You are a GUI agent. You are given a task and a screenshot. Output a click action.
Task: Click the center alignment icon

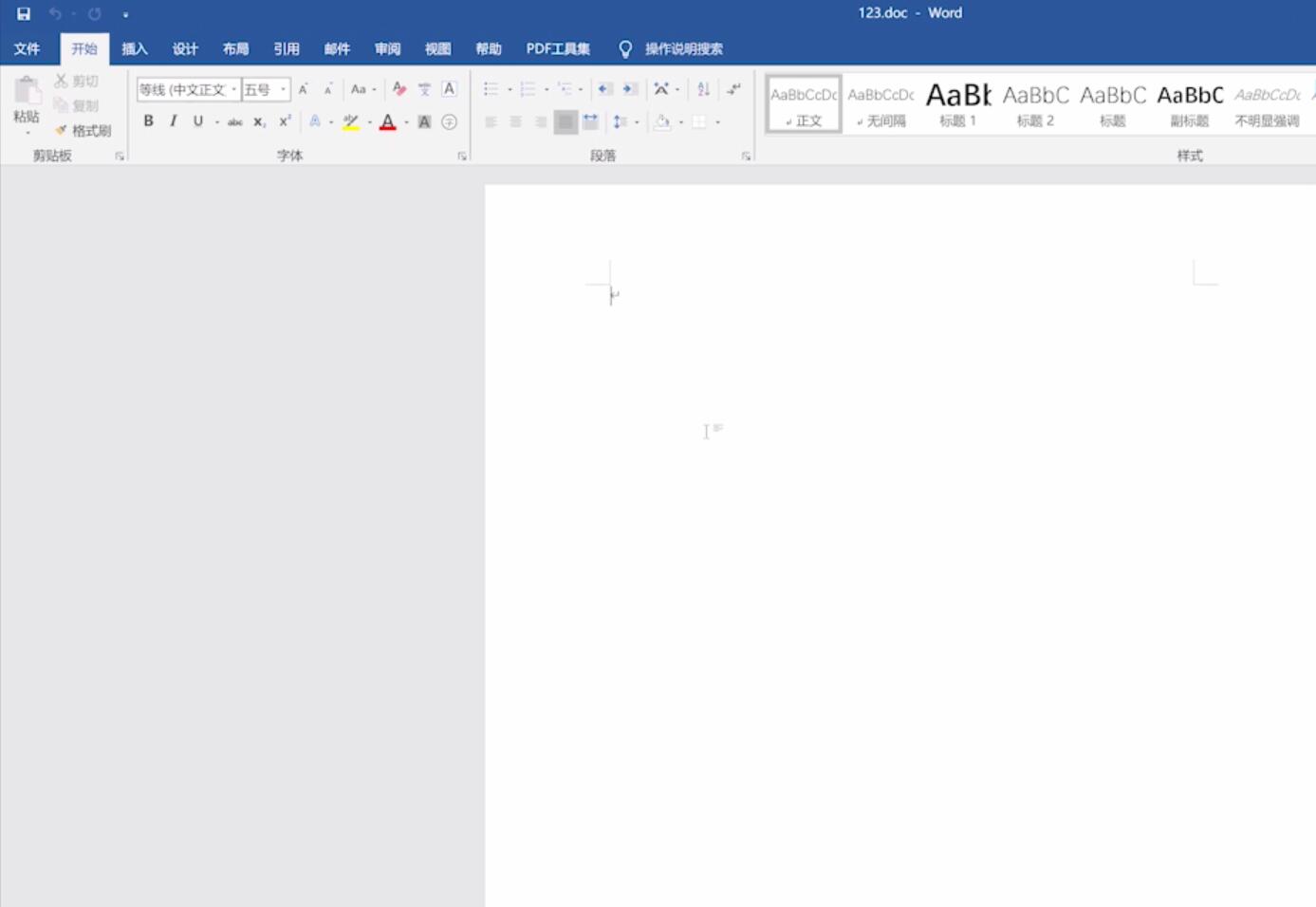coord(515,121)
